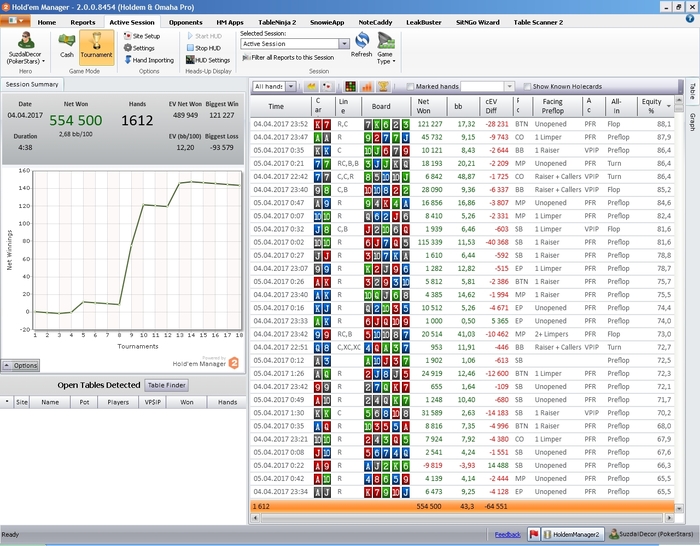
Task: Open the LeakBuster tab
Action: point(424,22)
